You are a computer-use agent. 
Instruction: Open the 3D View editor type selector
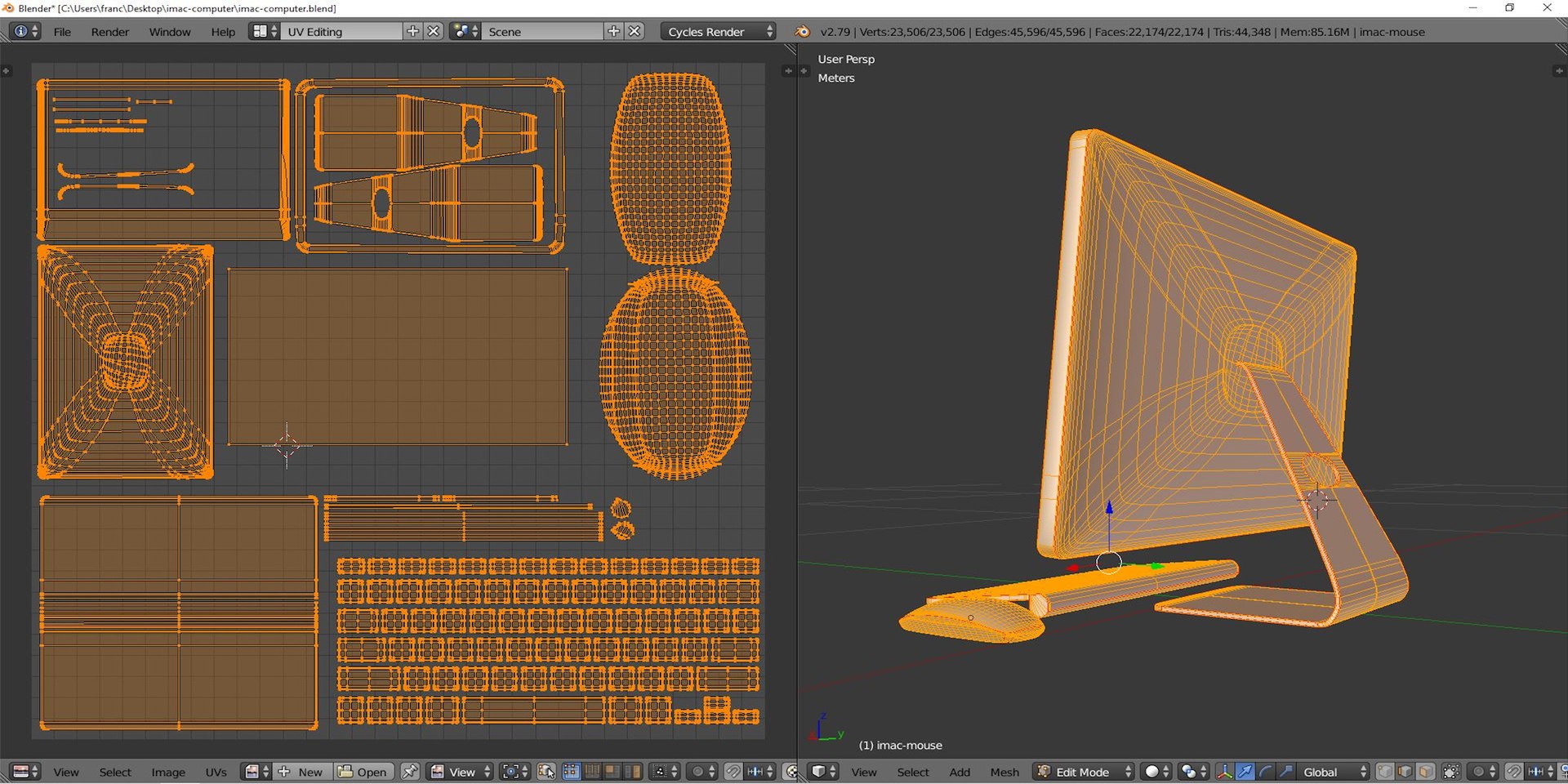coord(824,772)
